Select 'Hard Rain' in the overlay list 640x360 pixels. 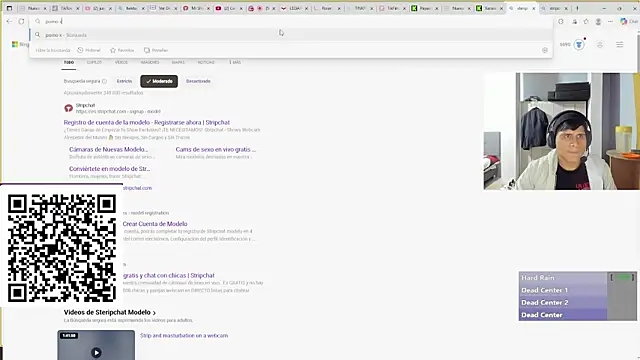click(x=563, y=278)
